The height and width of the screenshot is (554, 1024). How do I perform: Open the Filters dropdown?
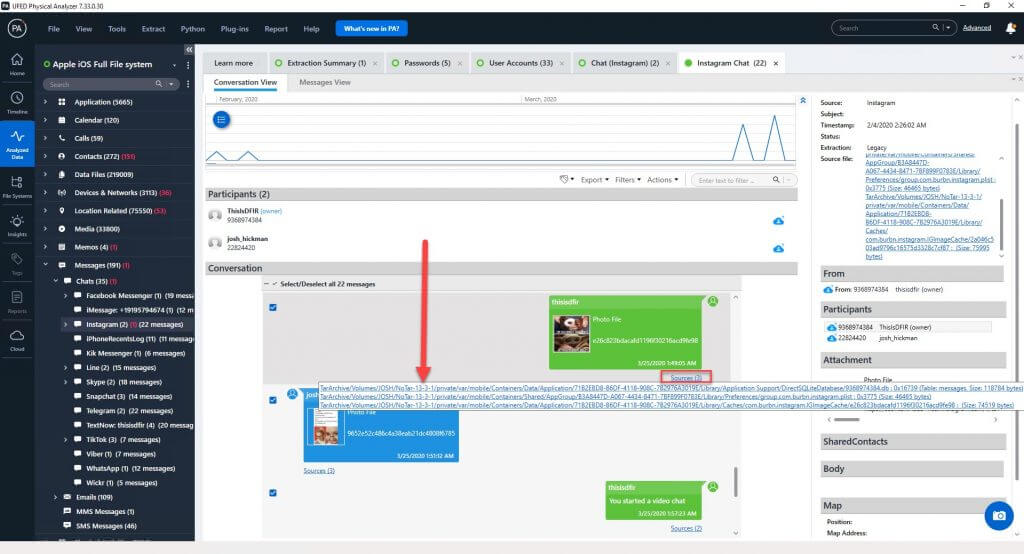[628, 180]
